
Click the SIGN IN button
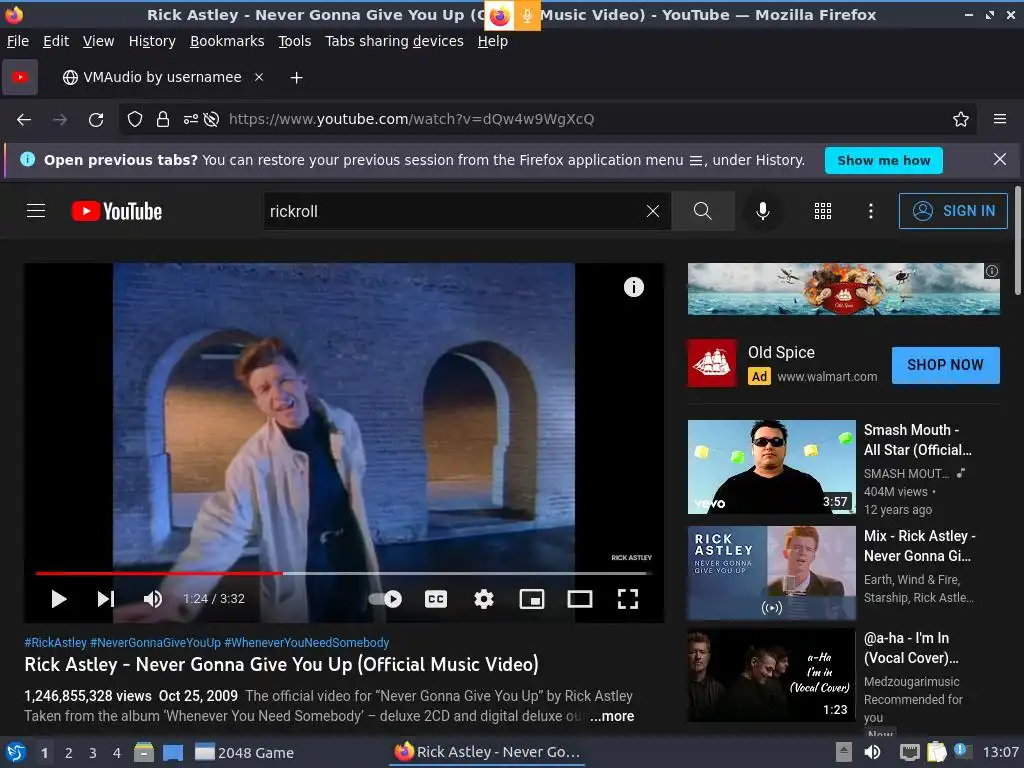coord(953,211)
